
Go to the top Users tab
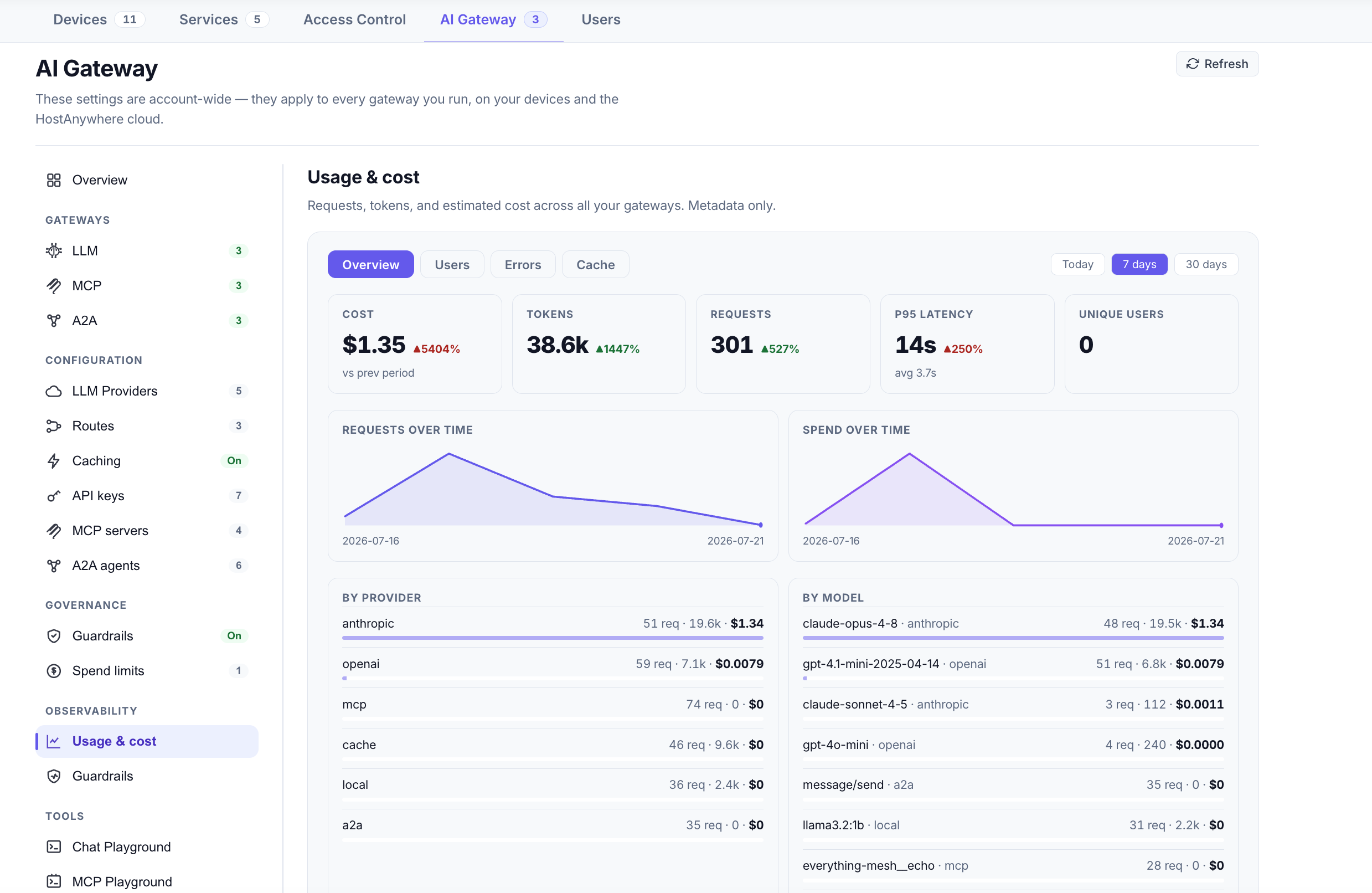point(601,19)
